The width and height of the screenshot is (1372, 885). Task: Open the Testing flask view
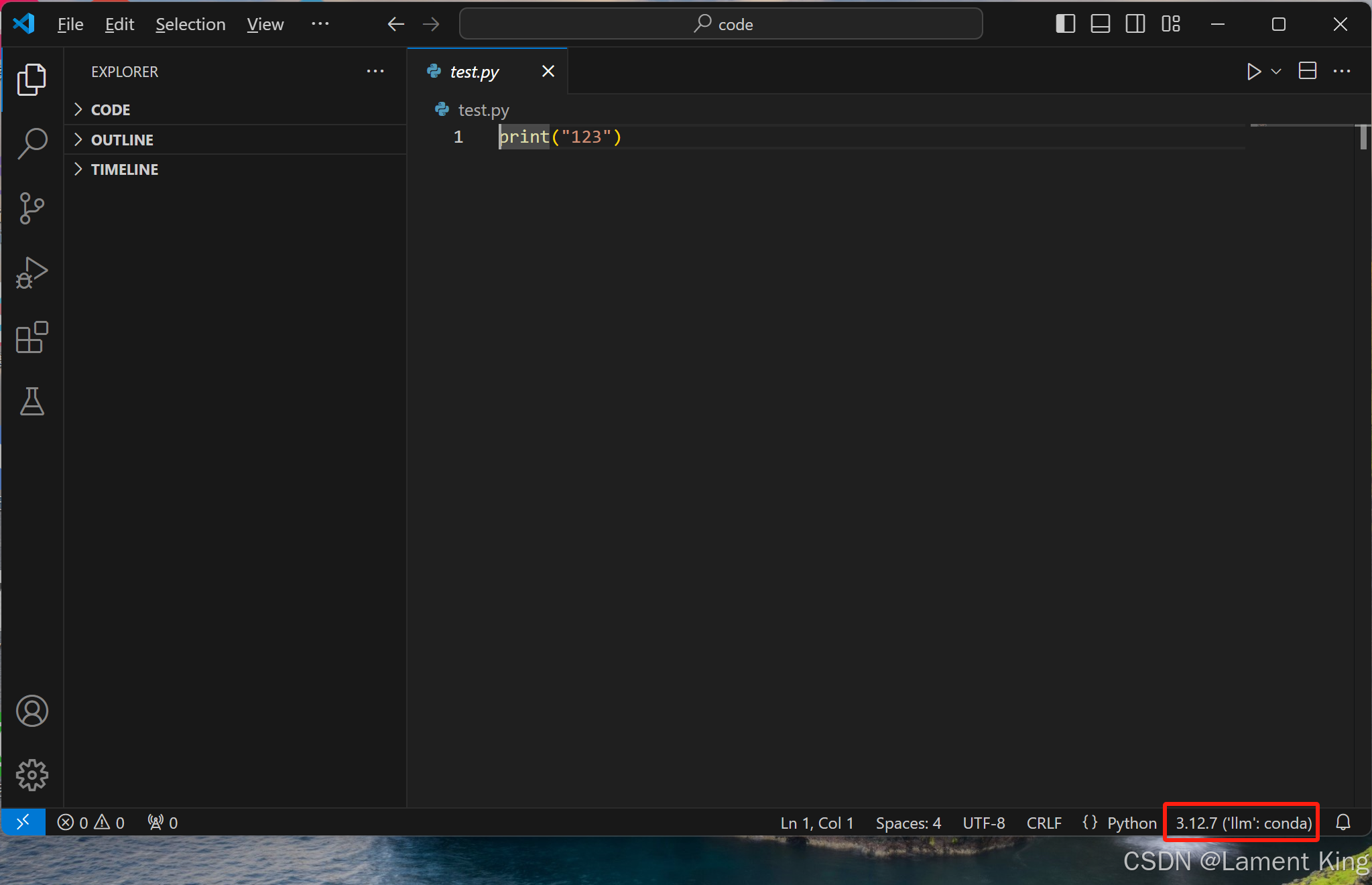(32, 401)
